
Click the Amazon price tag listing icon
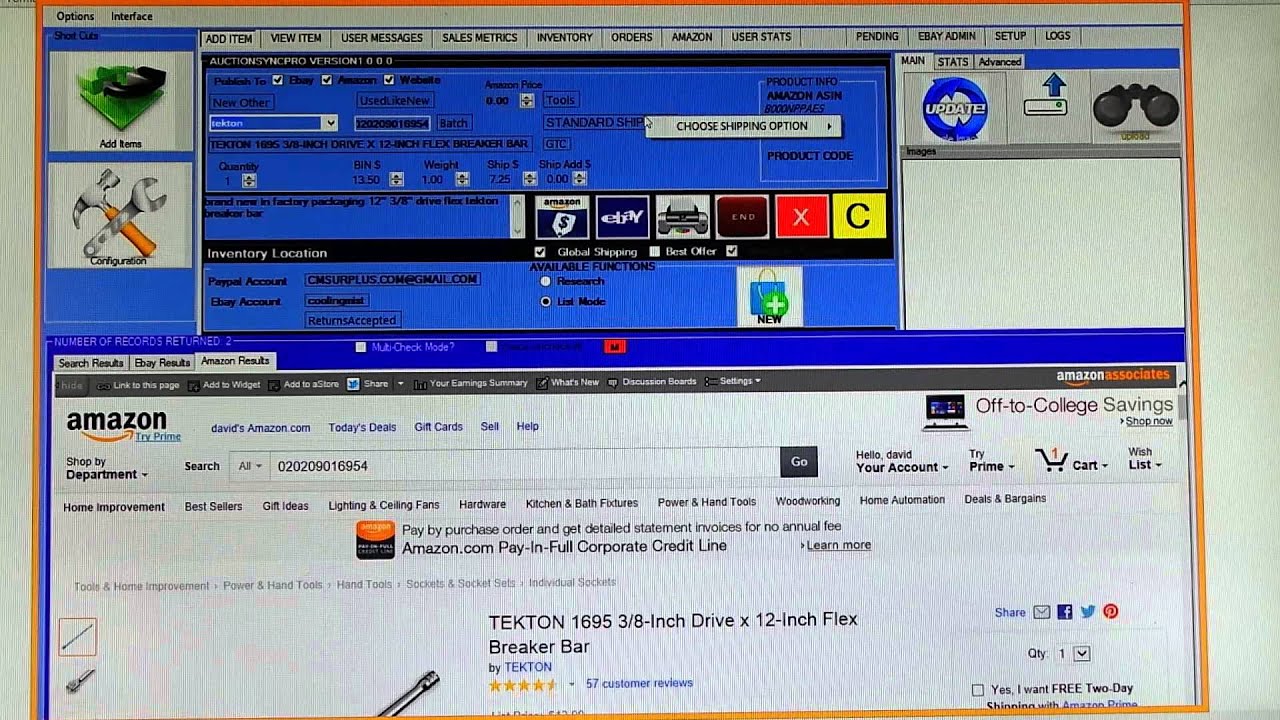click(562, 217)
